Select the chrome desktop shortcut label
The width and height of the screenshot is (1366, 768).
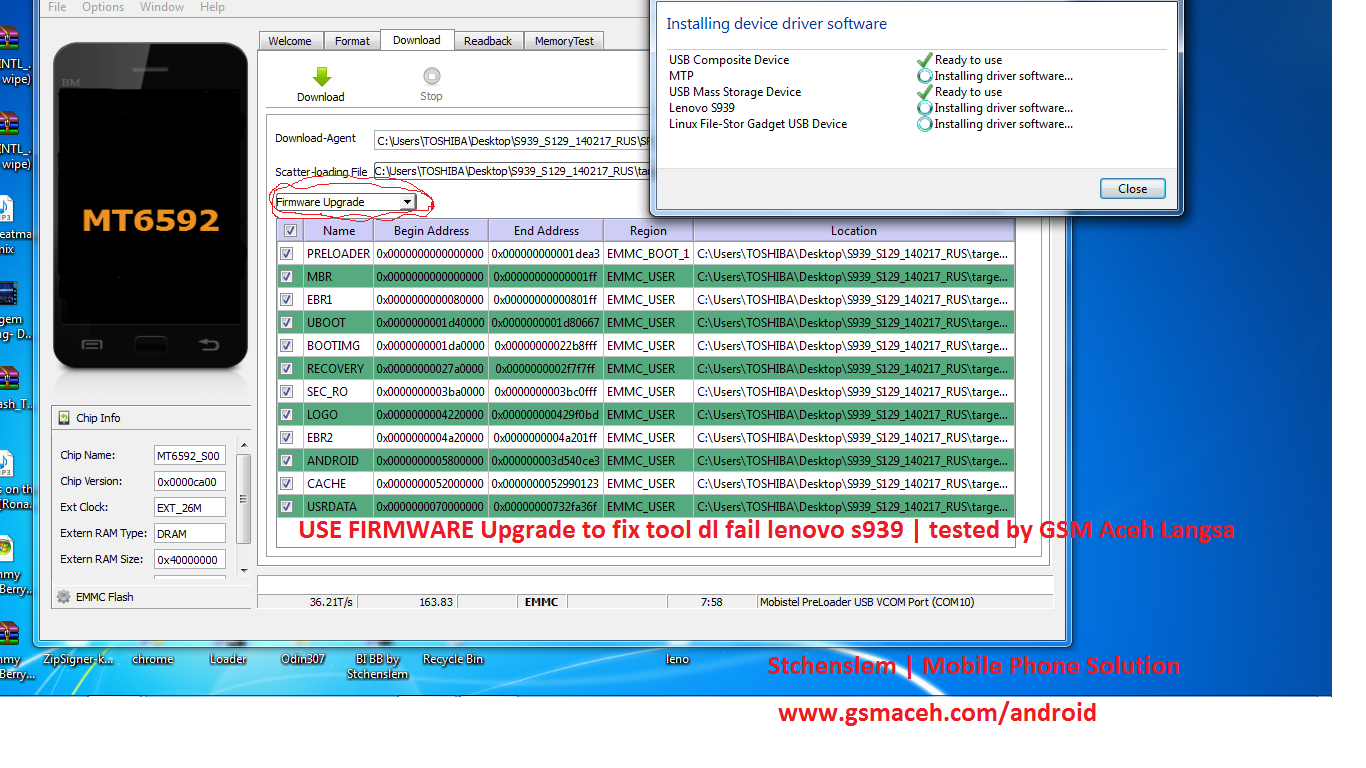(153, 659)
